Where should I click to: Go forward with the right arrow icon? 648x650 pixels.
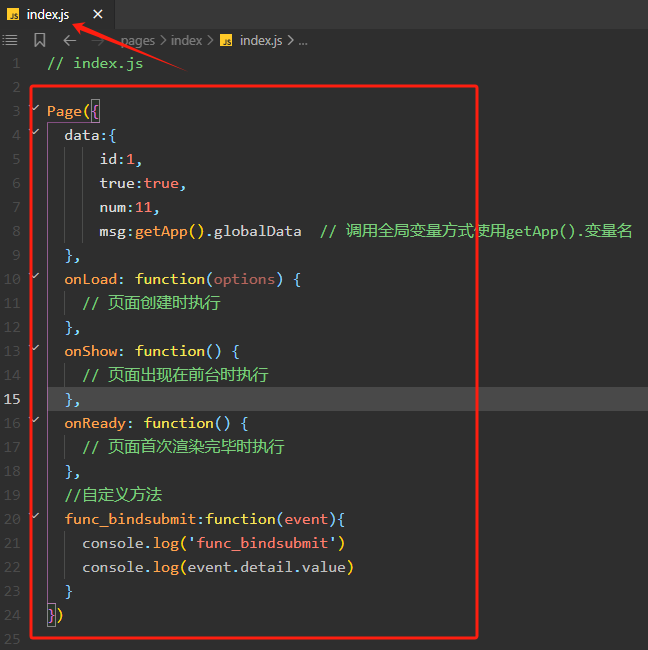pyautogui.click(x=98, y=40)
